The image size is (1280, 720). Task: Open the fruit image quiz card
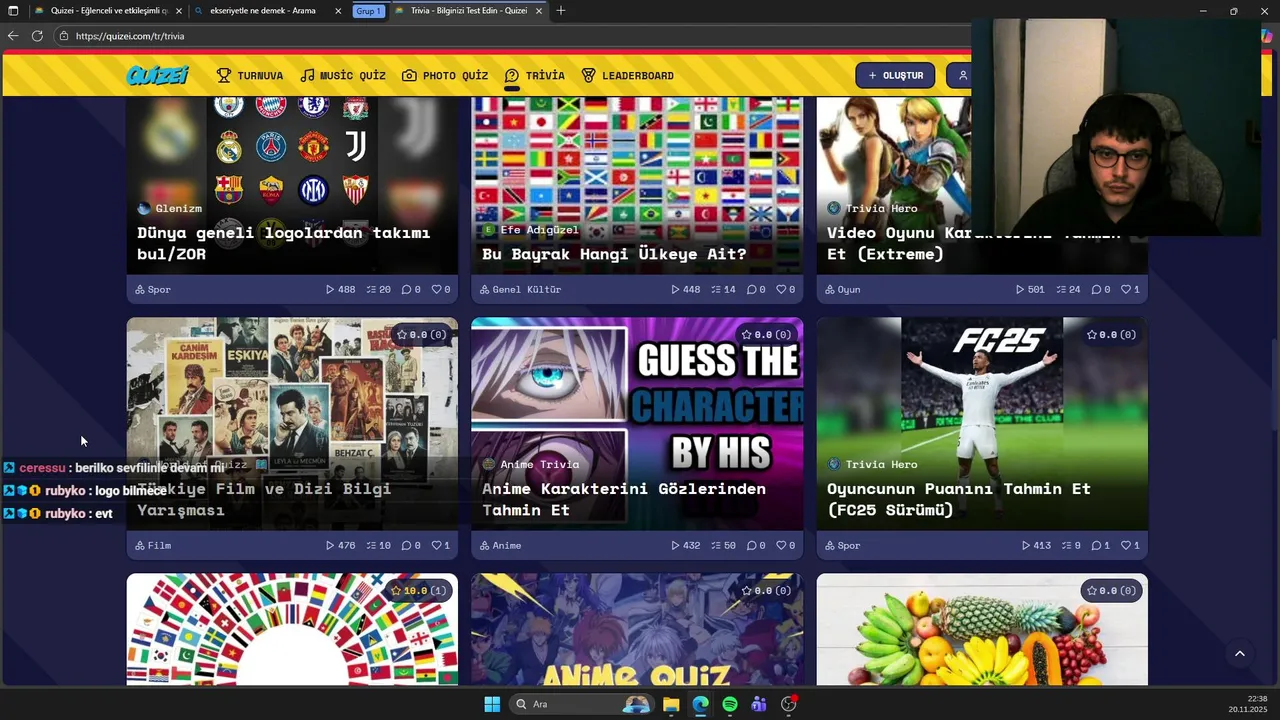point(982,630)
